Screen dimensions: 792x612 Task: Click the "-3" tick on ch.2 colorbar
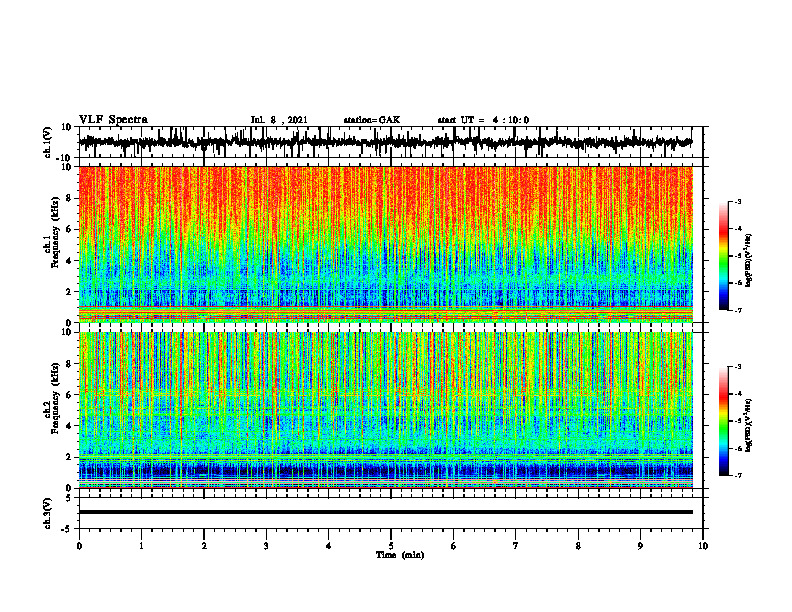point(737,367)
